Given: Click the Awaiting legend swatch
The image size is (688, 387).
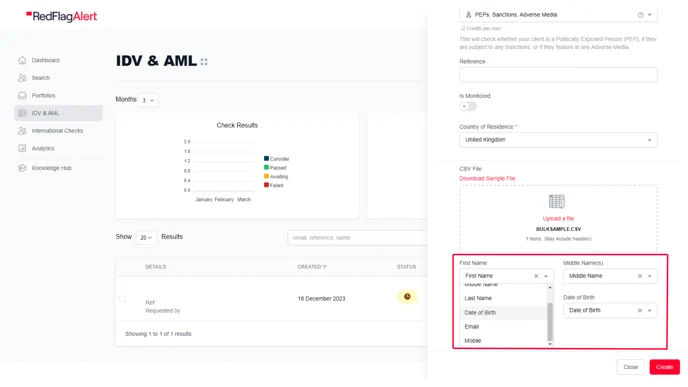Looking at the screenshot, I should (x=266, y=176).
